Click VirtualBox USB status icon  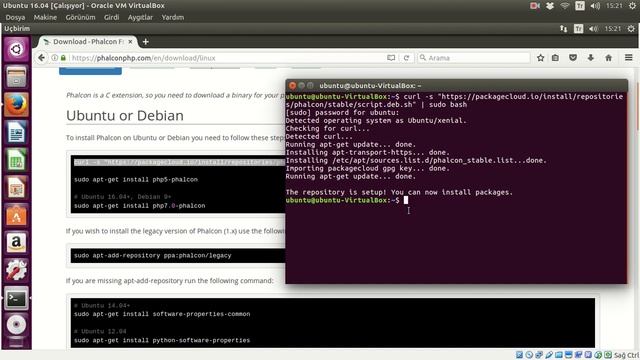click(549, 355)
